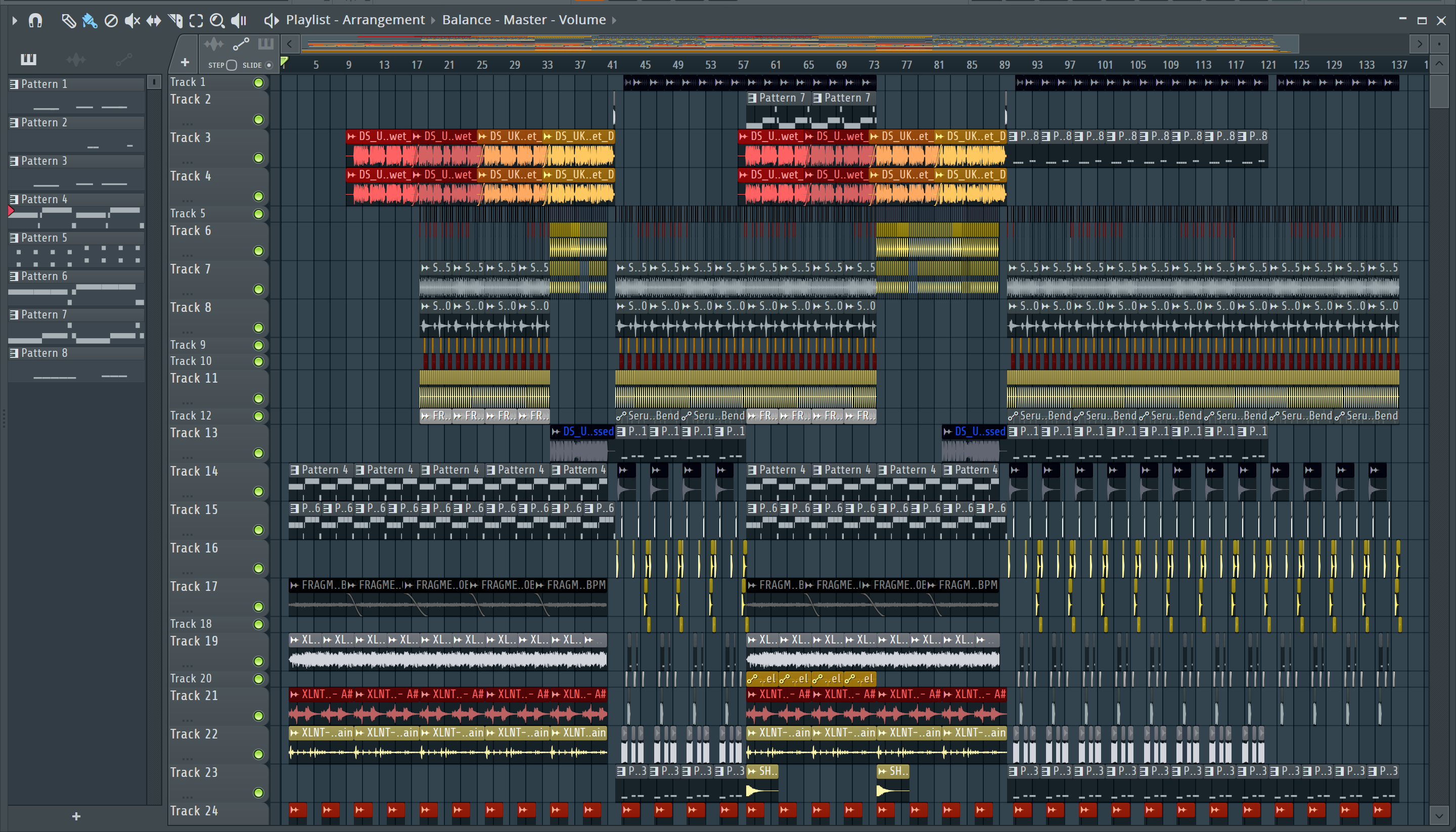Select first Pattern 7 clip on Track 2

(778, 110)
